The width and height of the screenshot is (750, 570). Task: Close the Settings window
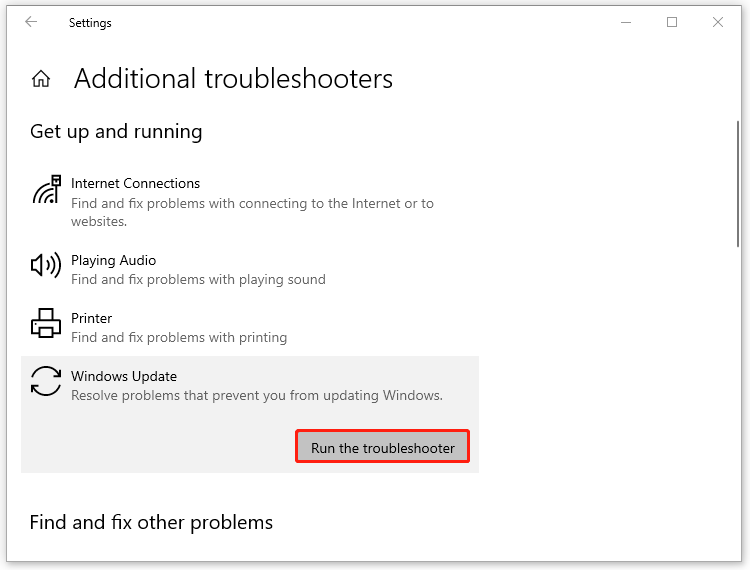(x=718, y=22)
